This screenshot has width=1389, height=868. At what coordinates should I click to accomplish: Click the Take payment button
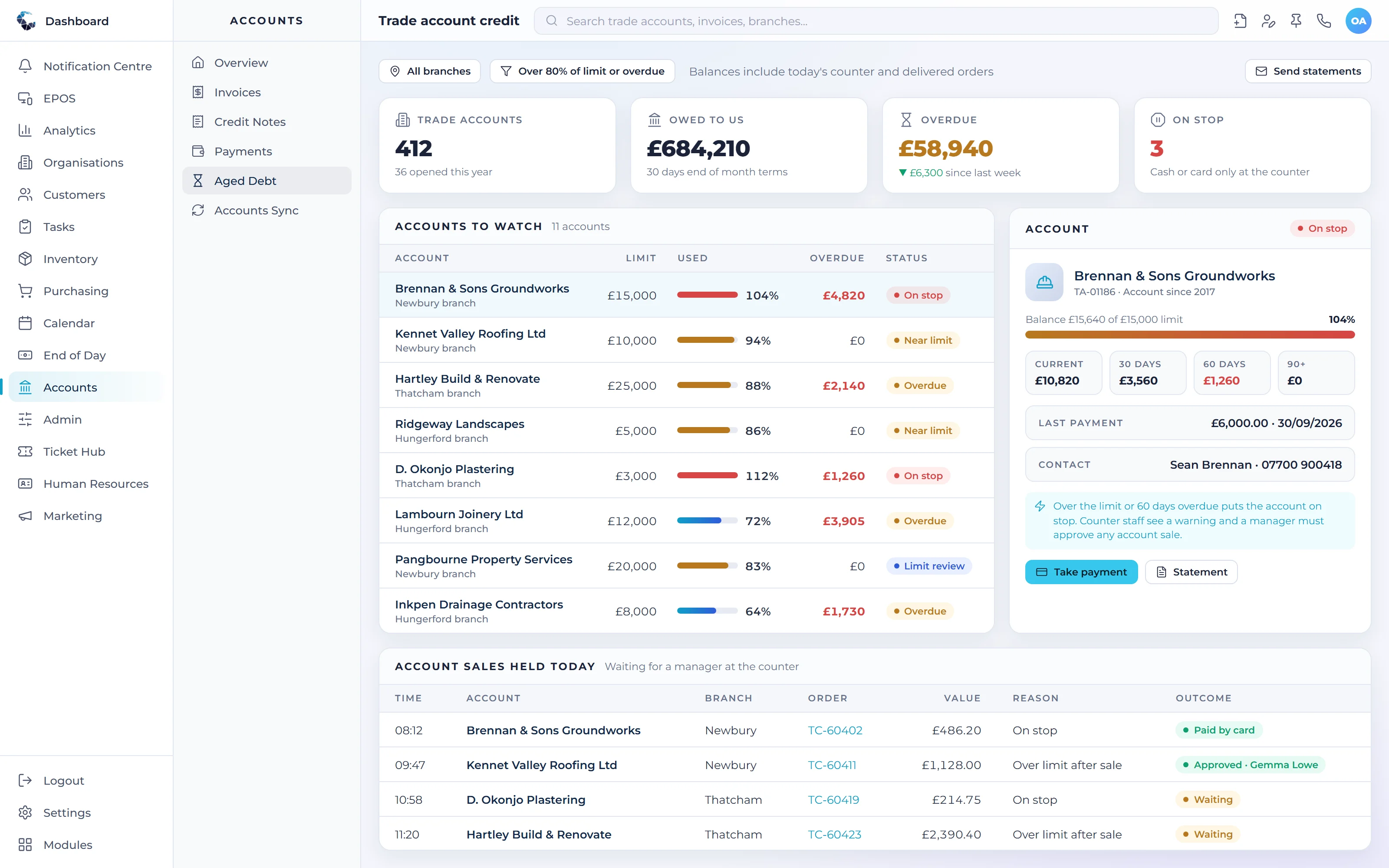[x=1081, y=572]
